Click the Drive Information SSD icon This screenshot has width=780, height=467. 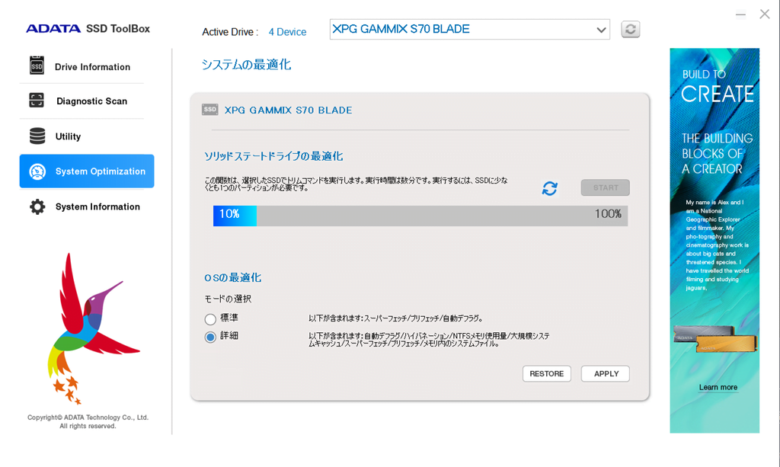pos(37,66)
